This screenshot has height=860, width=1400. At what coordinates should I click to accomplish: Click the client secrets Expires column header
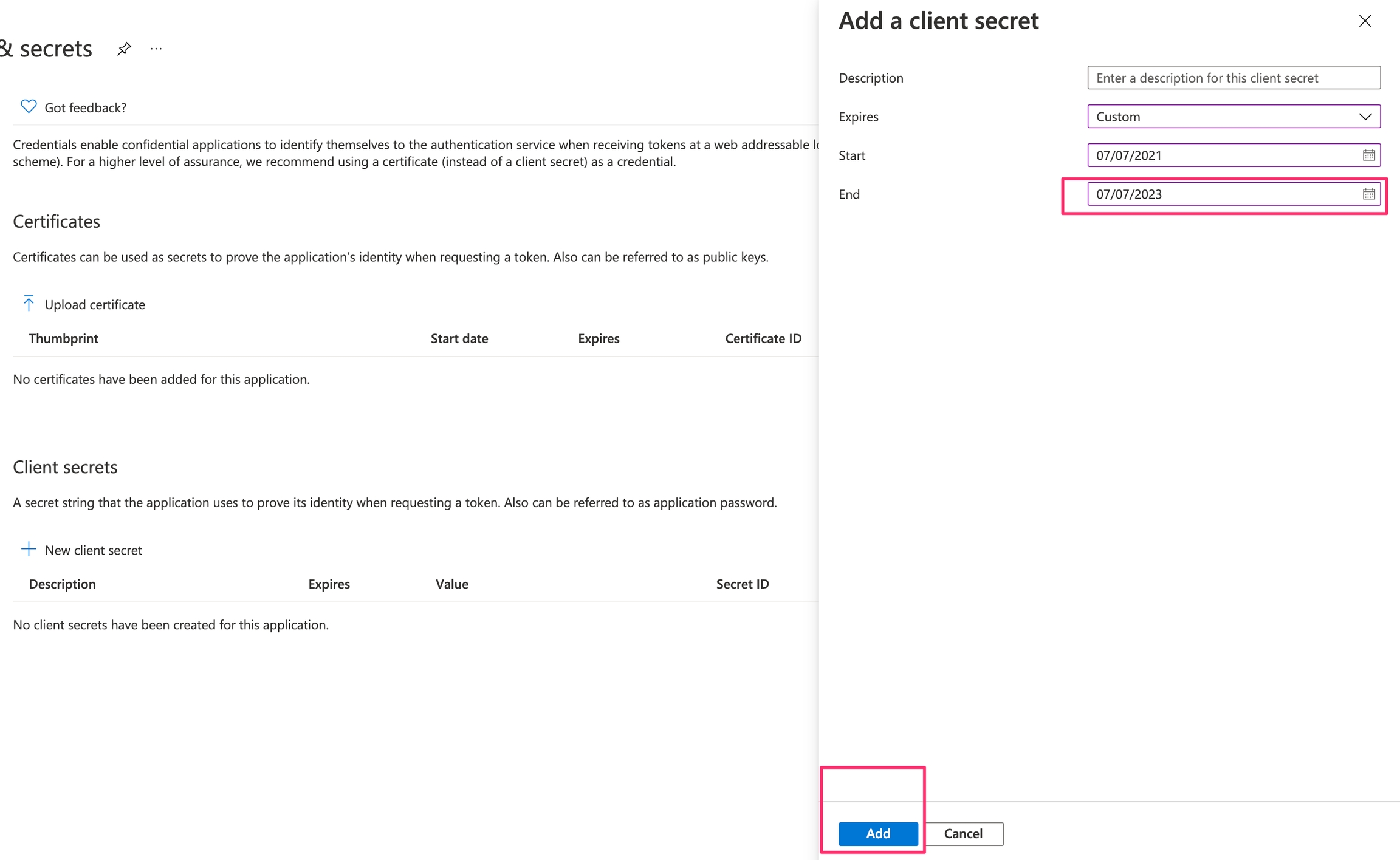point(329,584)
